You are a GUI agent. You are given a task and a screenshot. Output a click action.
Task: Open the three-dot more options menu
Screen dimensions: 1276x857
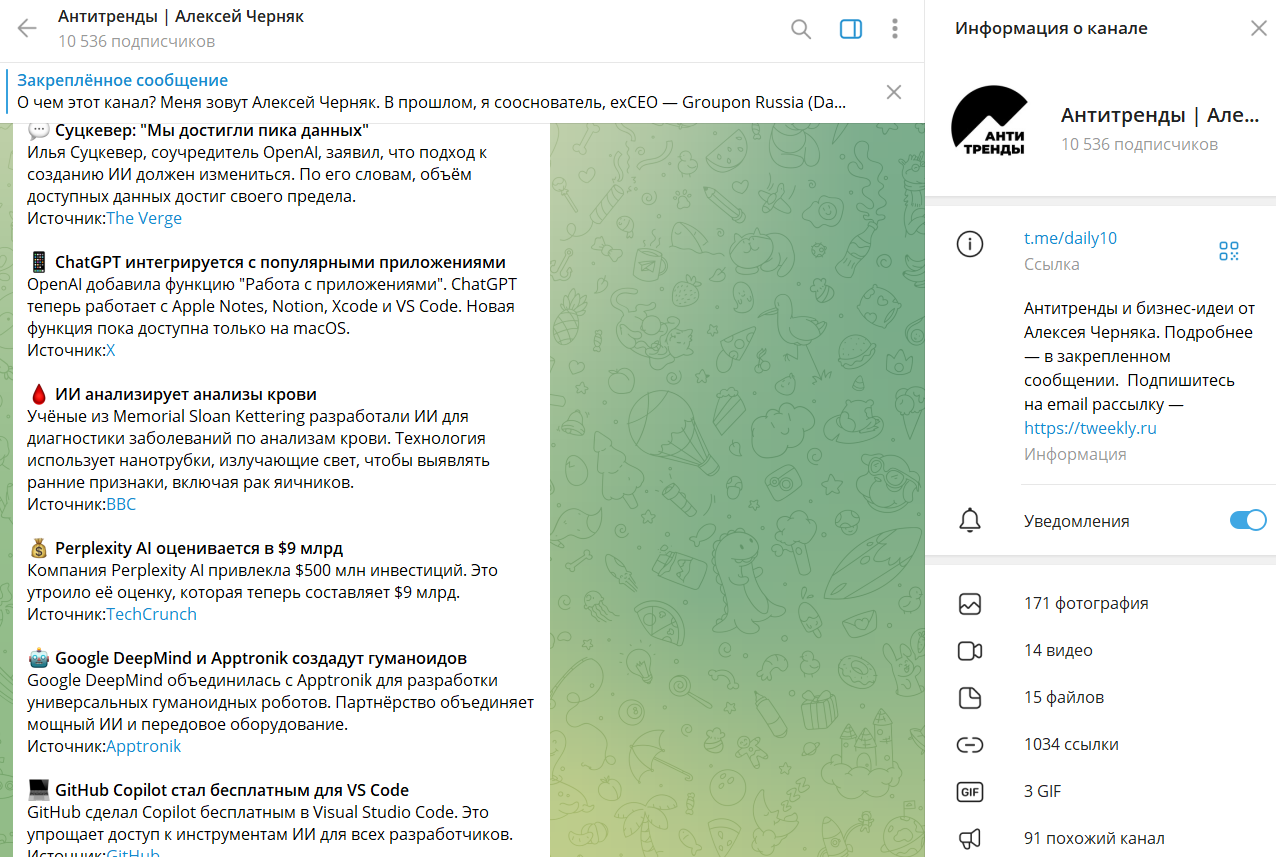(895, 29)
